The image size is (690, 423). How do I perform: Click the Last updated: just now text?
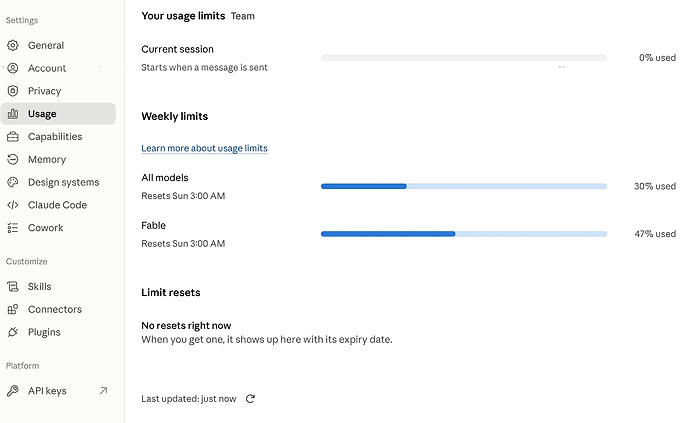pos(188,399)
